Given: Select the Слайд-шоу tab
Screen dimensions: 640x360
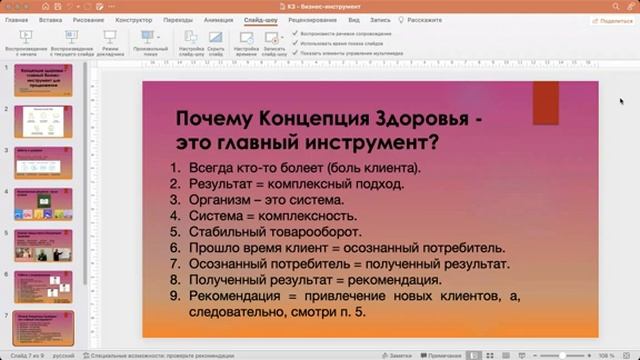Looking at the screenshot, I should 261,20.
